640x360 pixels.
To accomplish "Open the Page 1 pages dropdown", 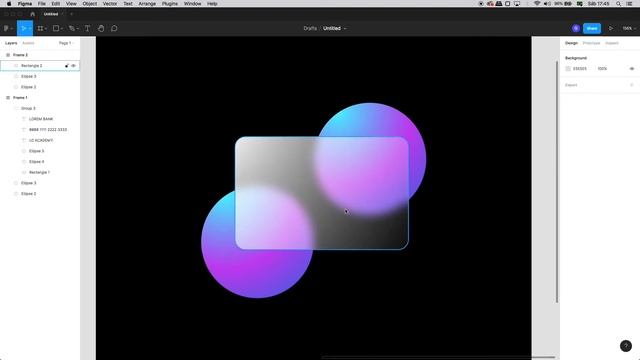I will click(x=66, y=43).
